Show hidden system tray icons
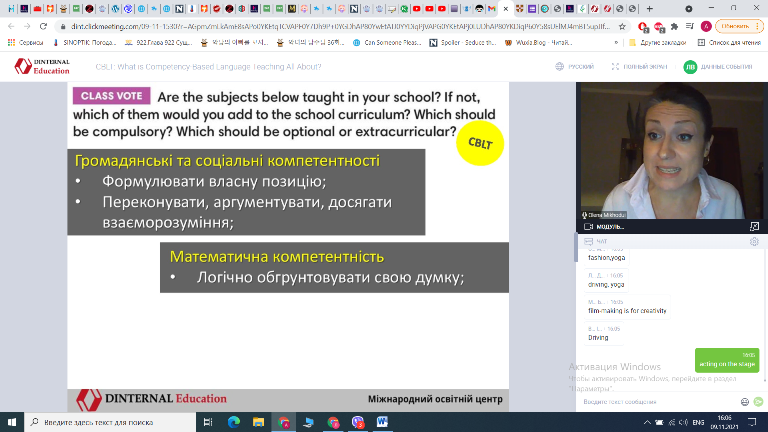This screenshot has width=768, height=432. [x=647, y=422]
